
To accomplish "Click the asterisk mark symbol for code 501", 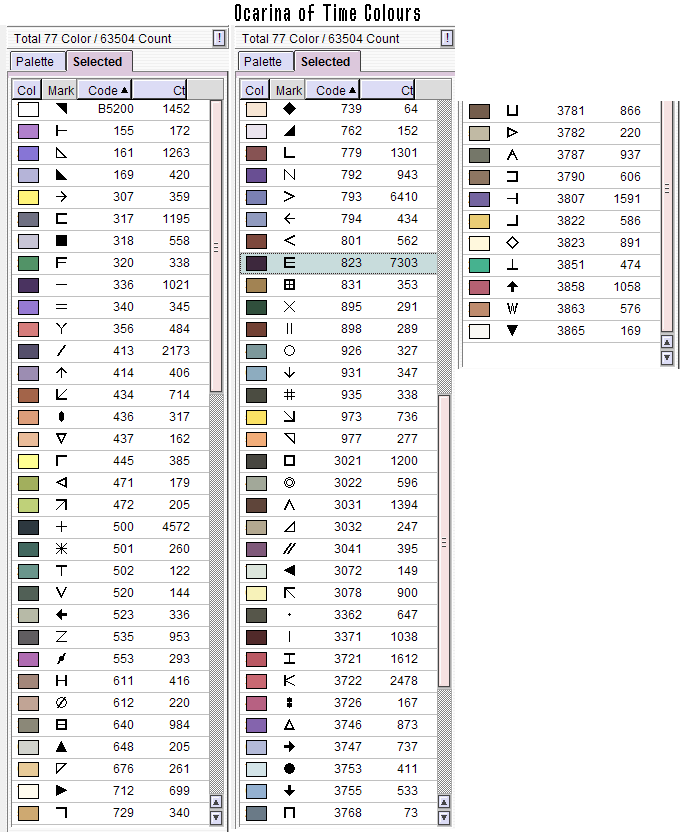I will coord(62,549).
